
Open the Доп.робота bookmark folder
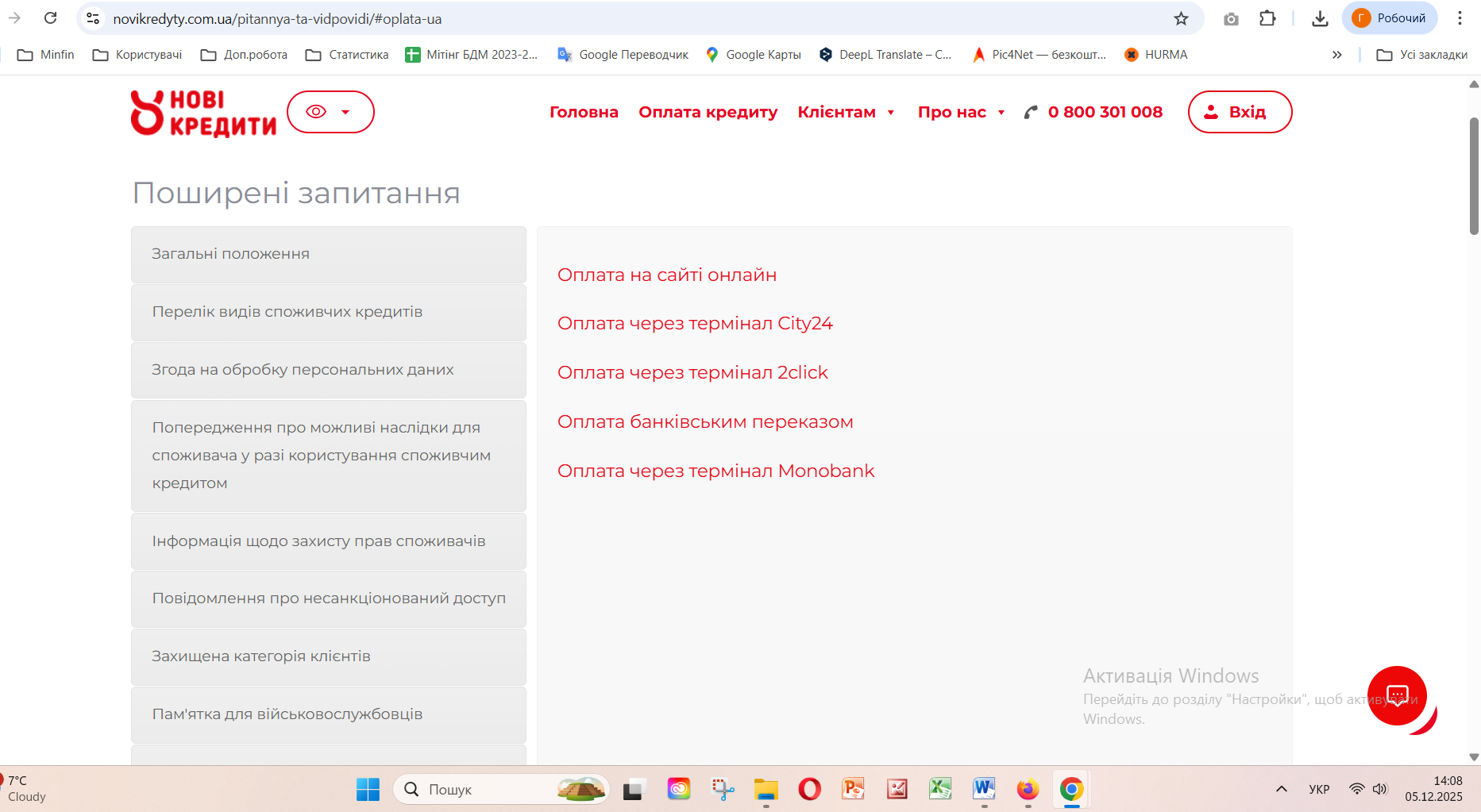[244, 55]
